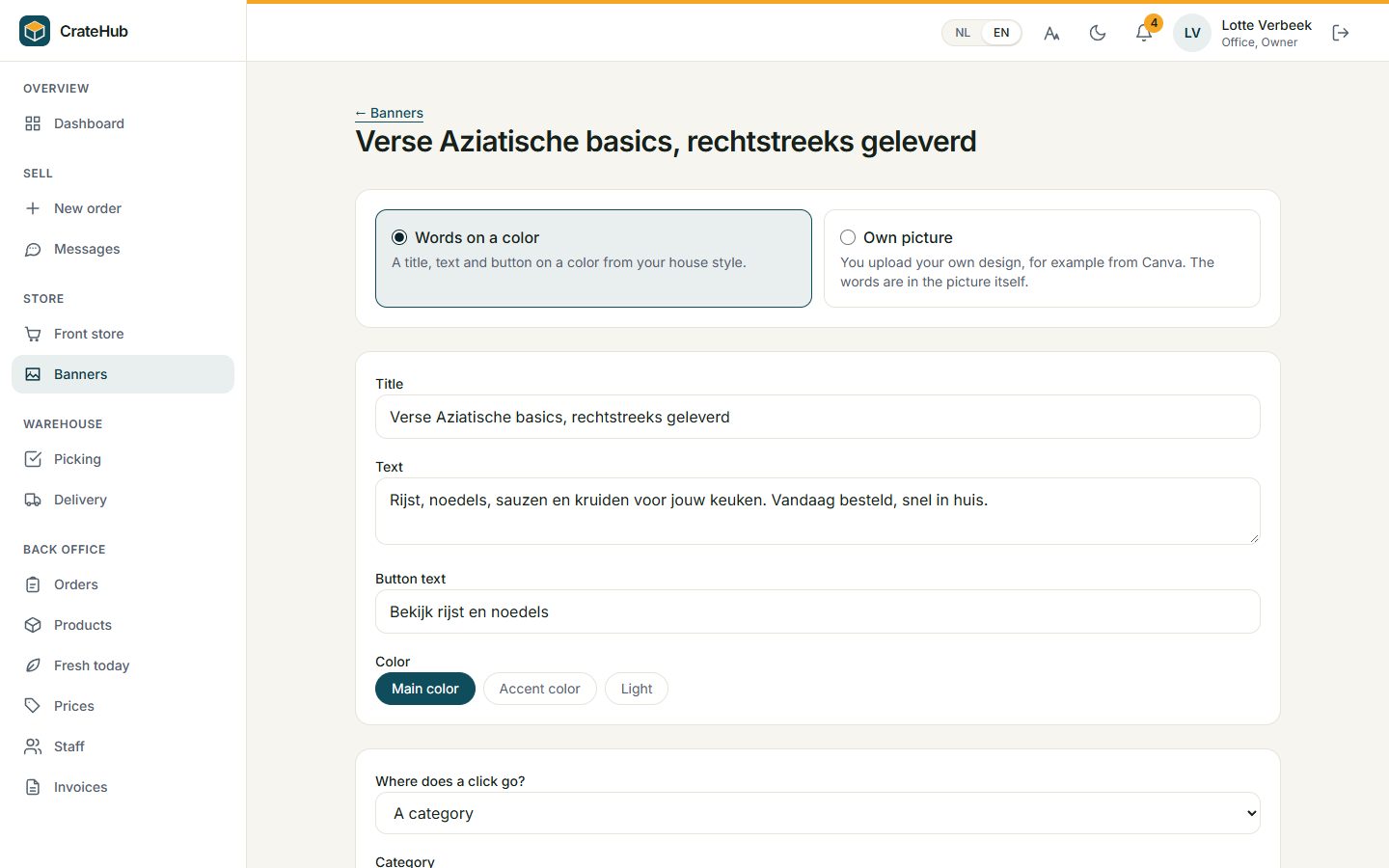
Task: Switch language to NL
Action: point(963,33)
